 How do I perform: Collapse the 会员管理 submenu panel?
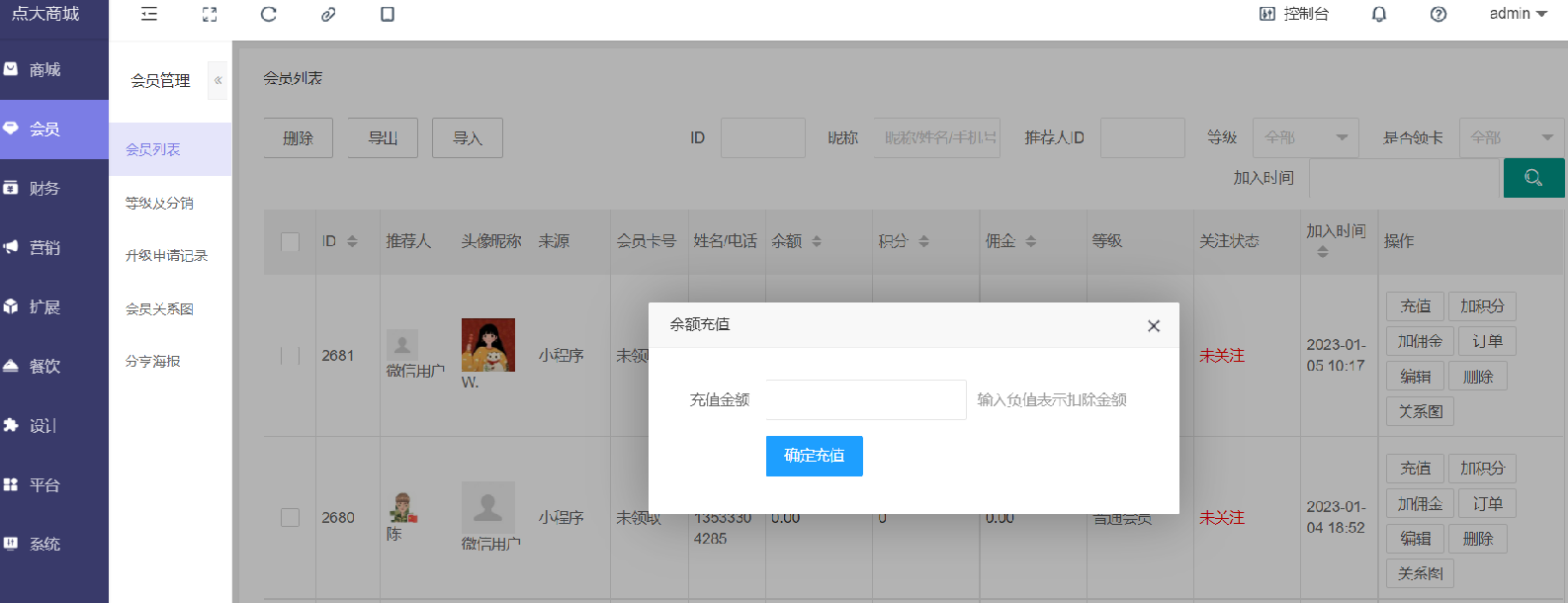click(218, 80)
